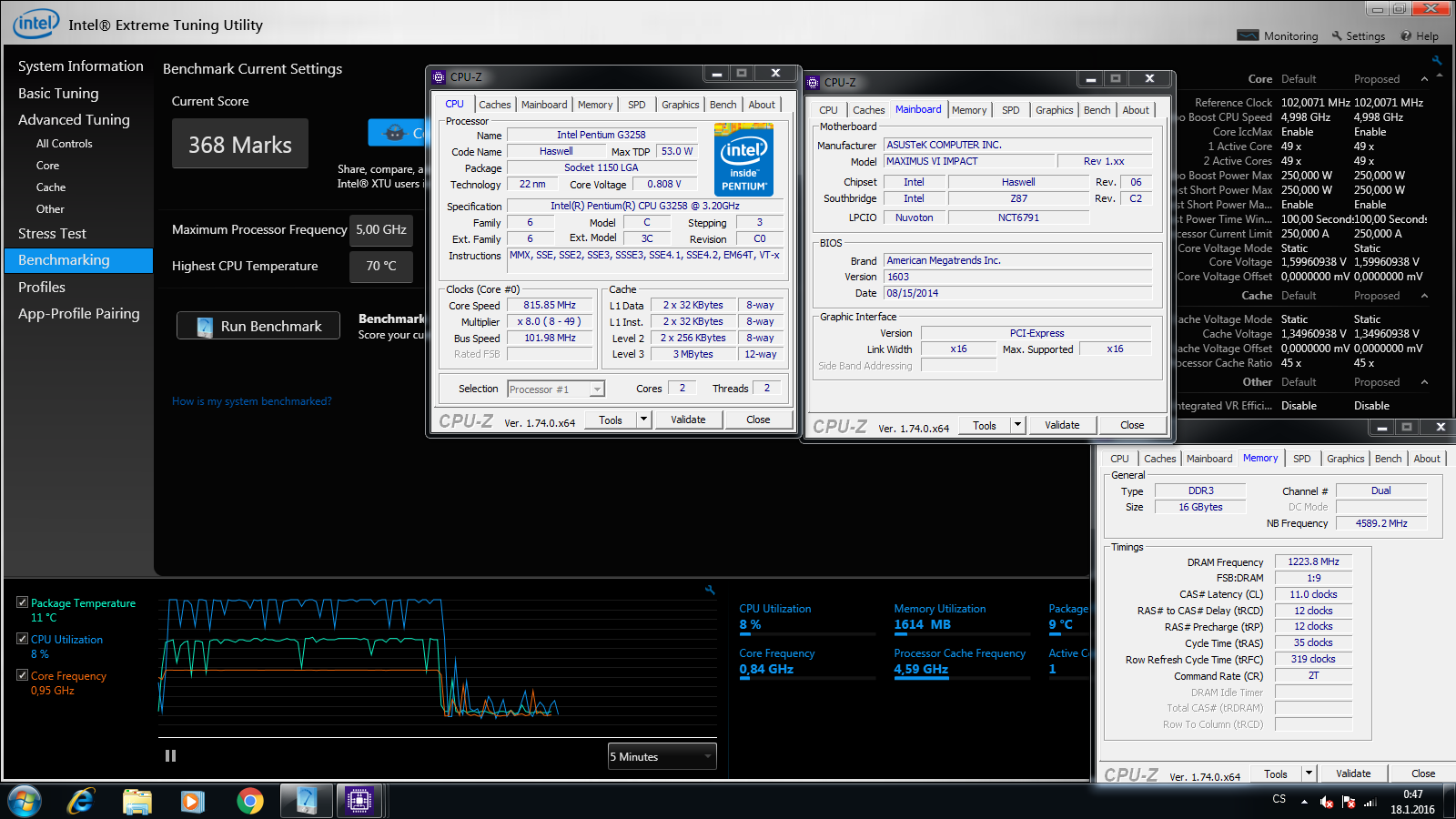Viewport: 1456px width, 819px height.
Task: Click Close in the Mainboard window
Action: click(1132, 425)
